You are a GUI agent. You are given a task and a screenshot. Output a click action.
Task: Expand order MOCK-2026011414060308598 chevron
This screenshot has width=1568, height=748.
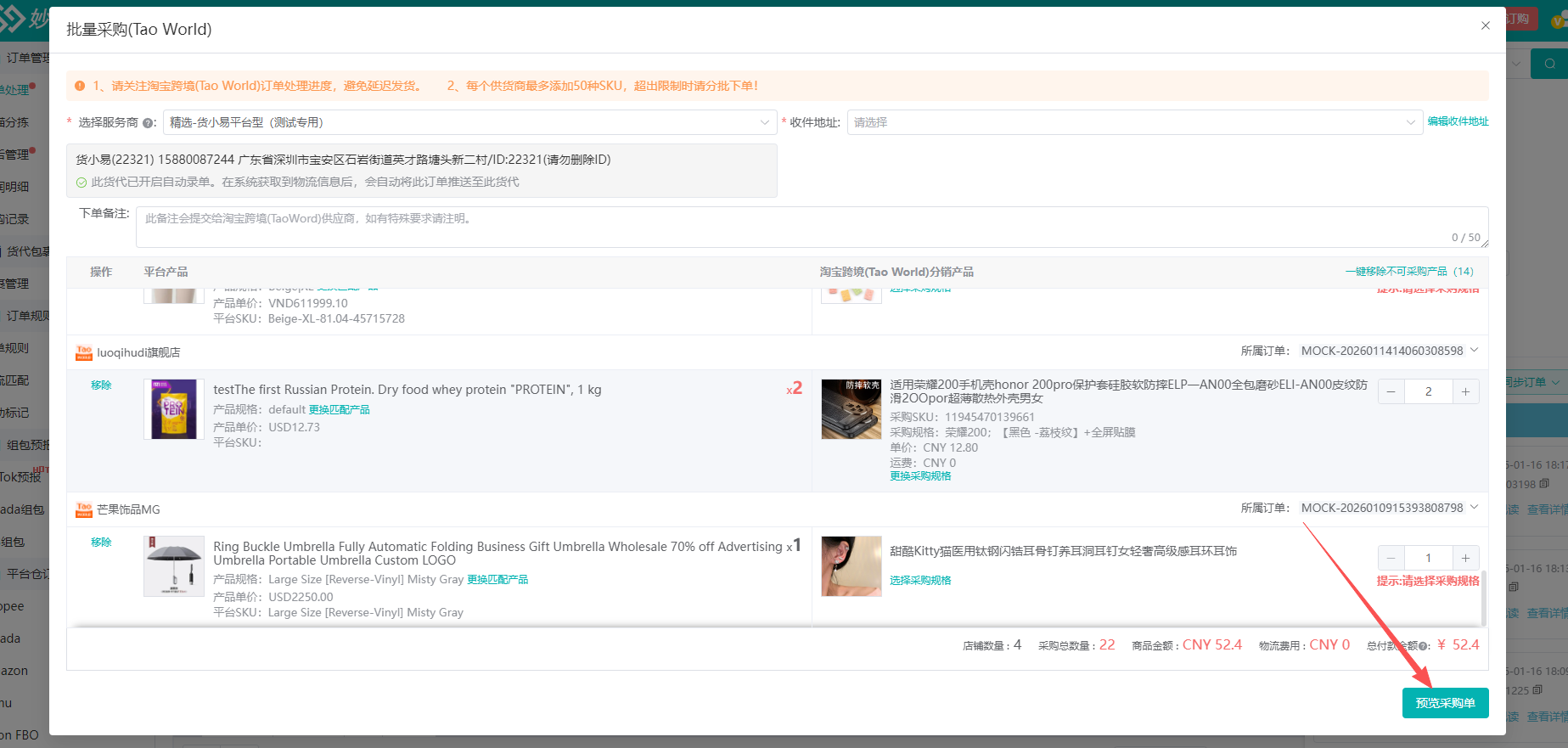(1474, 351)
